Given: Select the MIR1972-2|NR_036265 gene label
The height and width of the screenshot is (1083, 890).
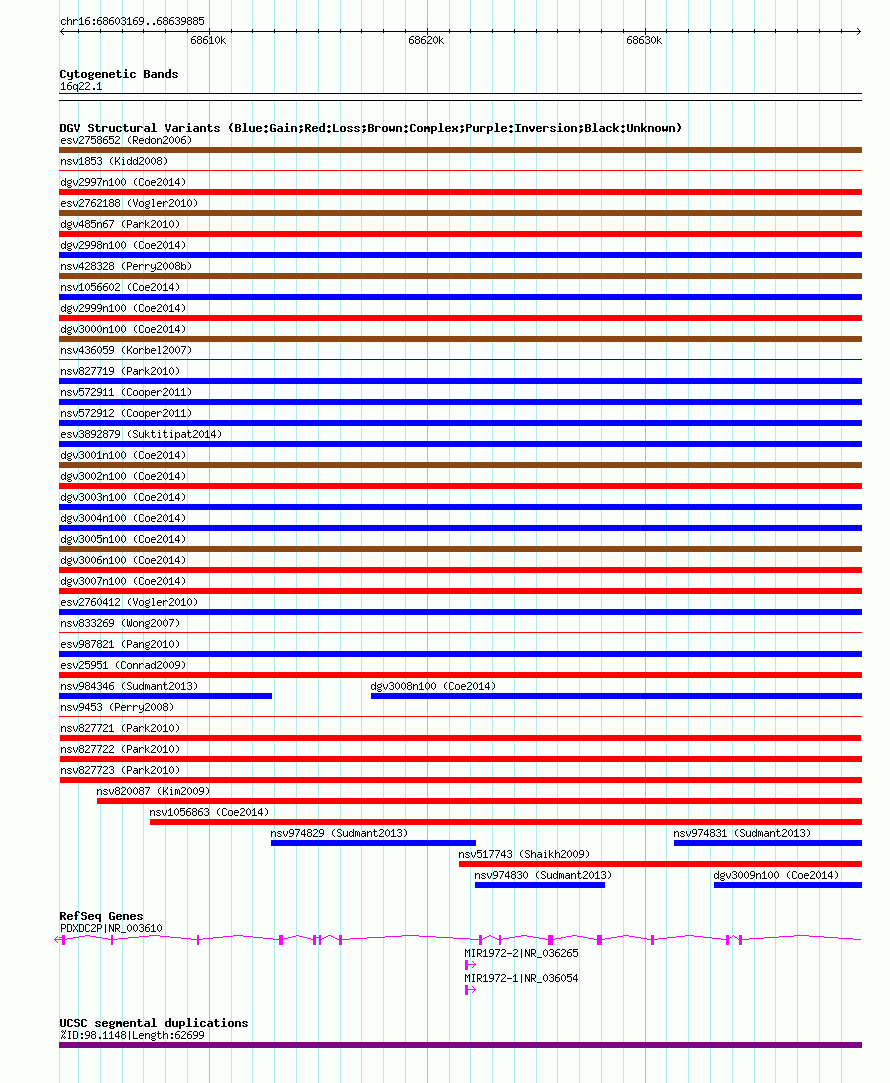Looking at the screenshot, I should tap(521, 953).
